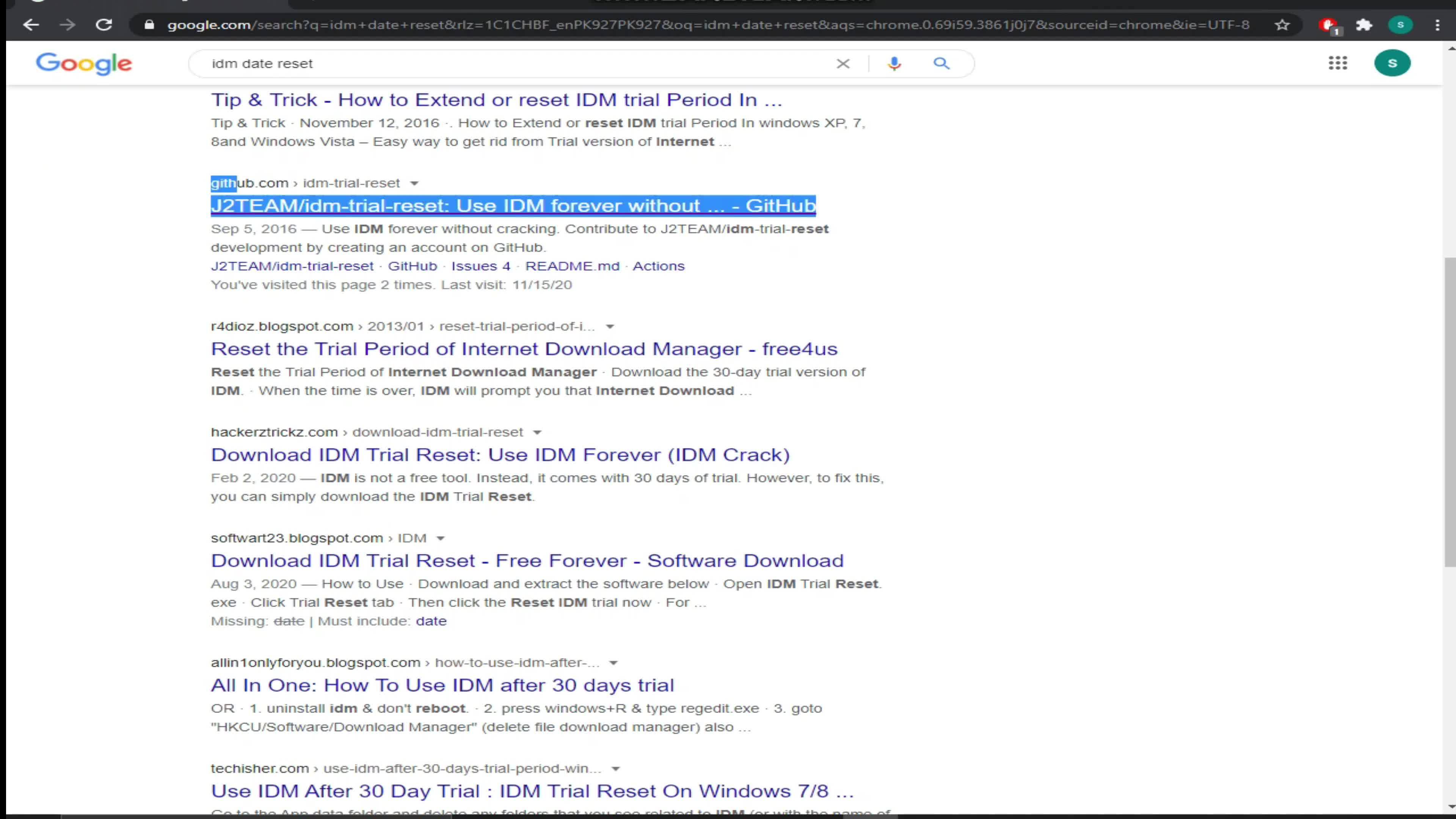
Task: Expand options arrow for github.com result
Action: coord(414,184)
